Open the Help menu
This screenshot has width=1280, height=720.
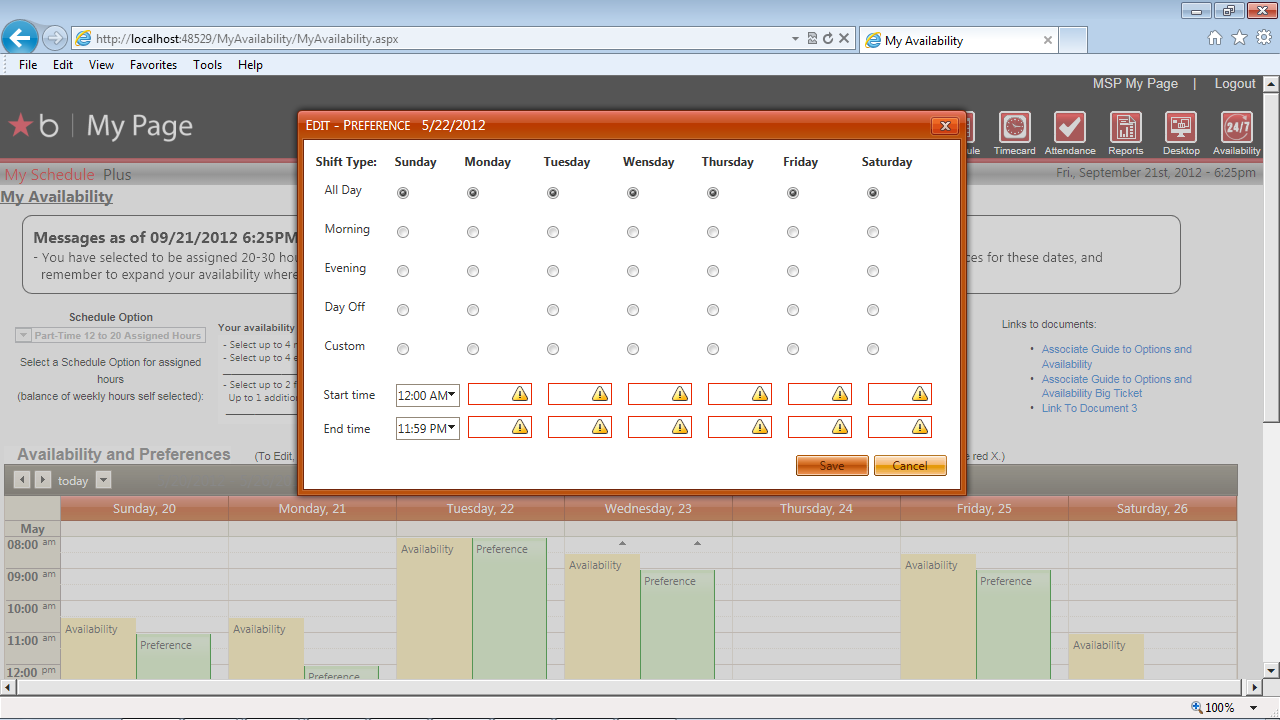point(250,65)
